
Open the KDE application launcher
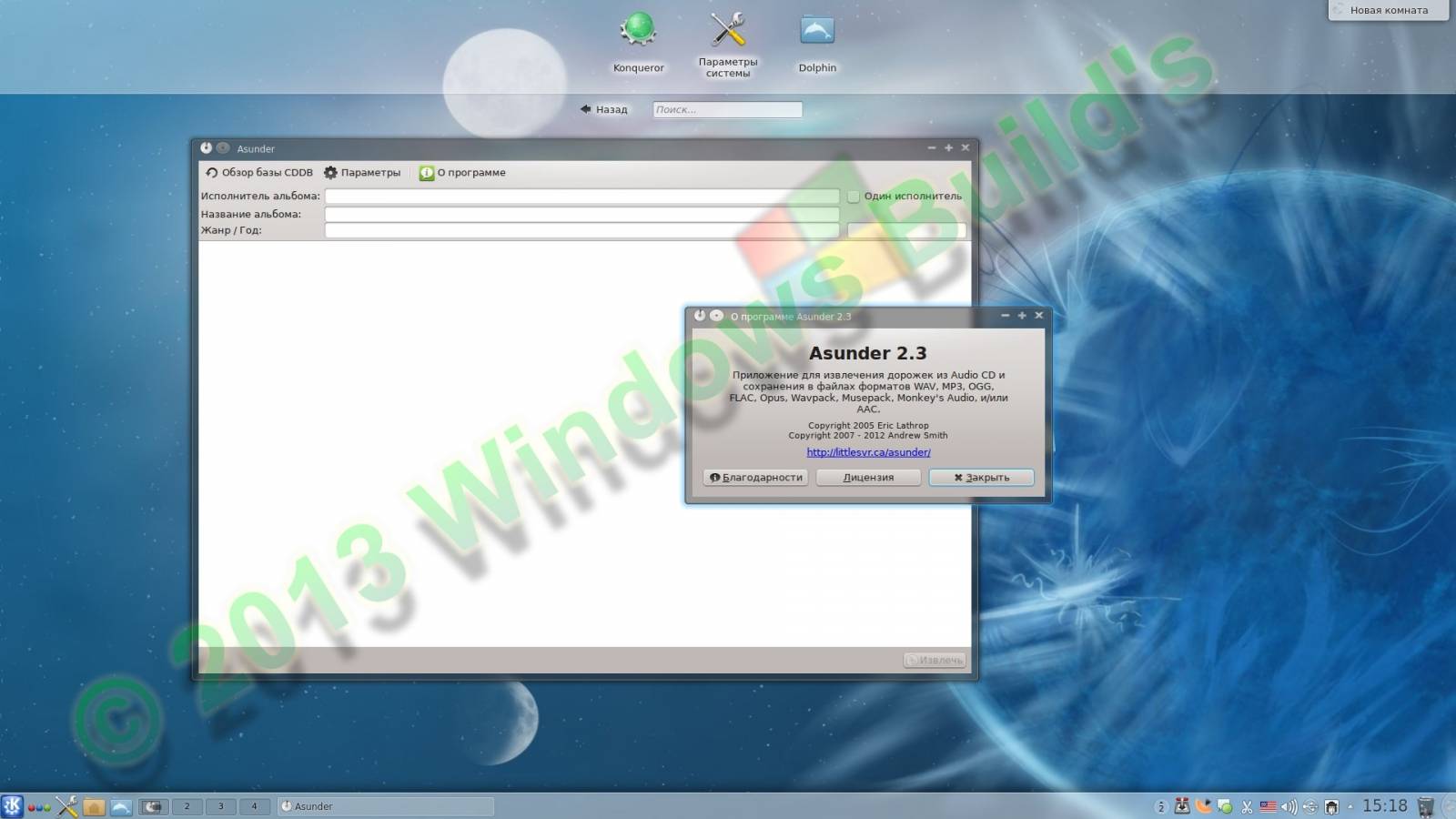click(12, 806)
